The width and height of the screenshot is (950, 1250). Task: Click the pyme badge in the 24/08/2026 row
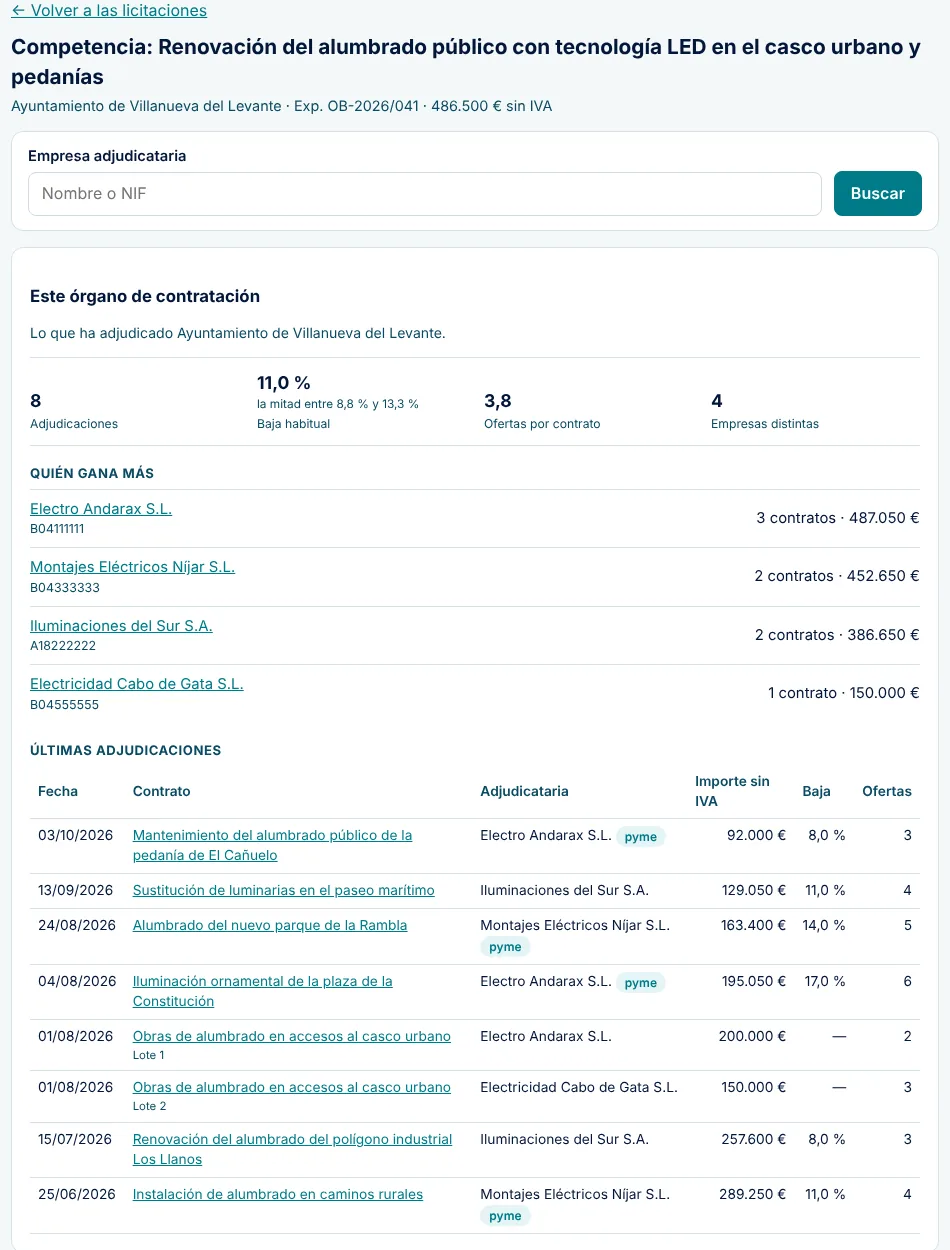(x=506, y=947)
